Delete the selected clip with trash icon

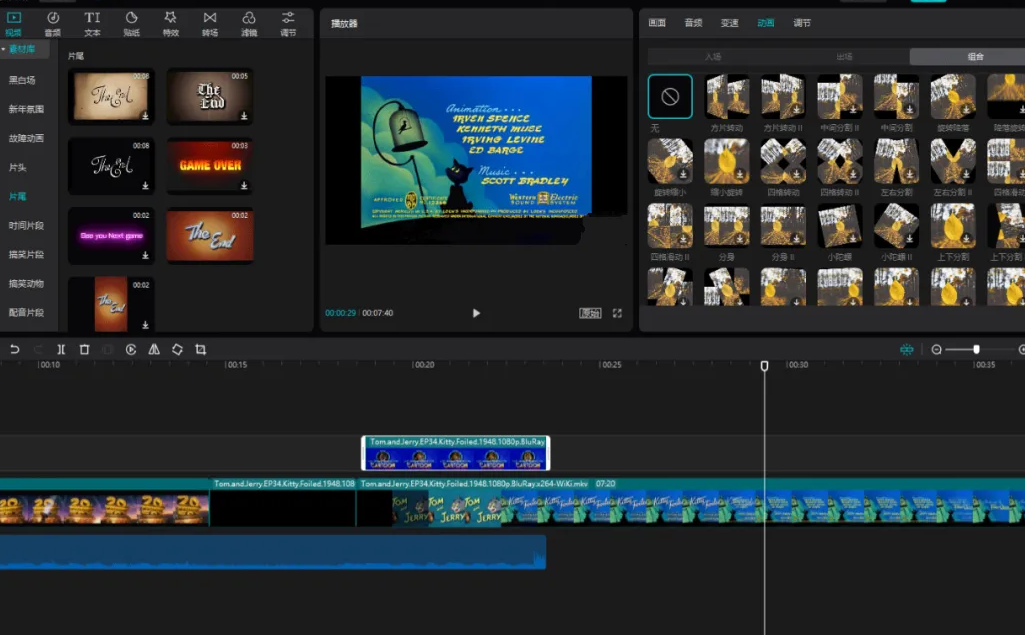coord(84,350)
